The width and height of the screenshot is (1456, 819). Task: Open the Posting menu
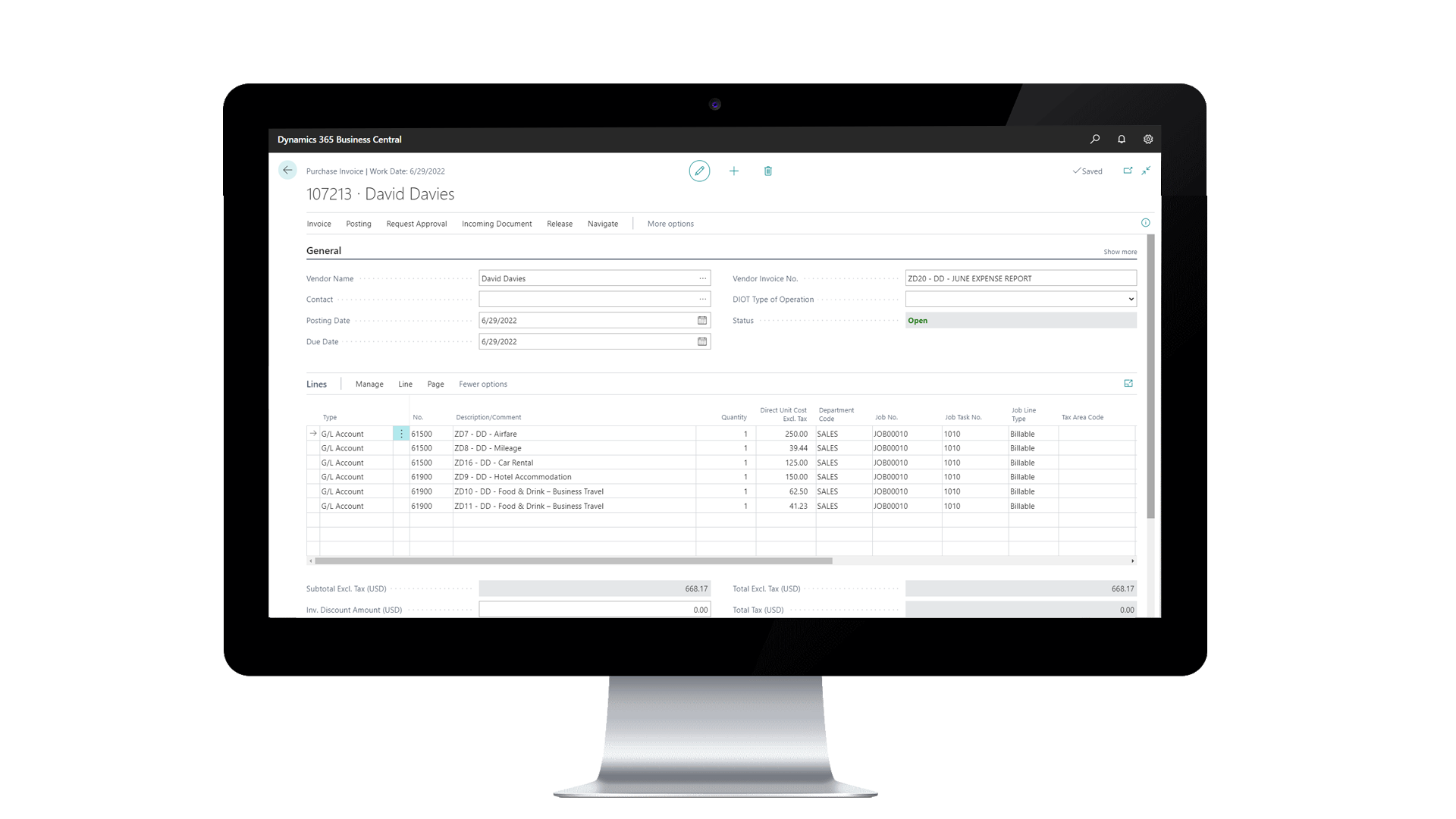(x=358, y=224)
